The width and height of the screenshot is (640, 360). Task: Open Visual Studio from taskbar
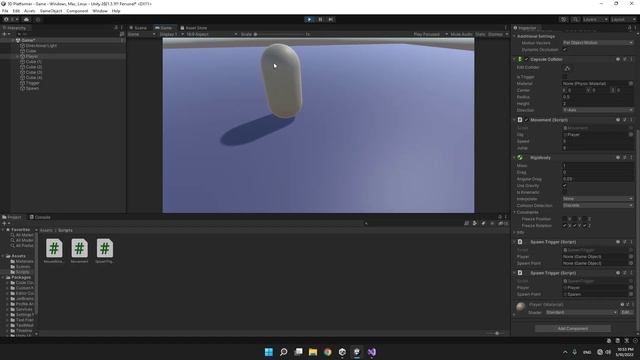[372, 352]
